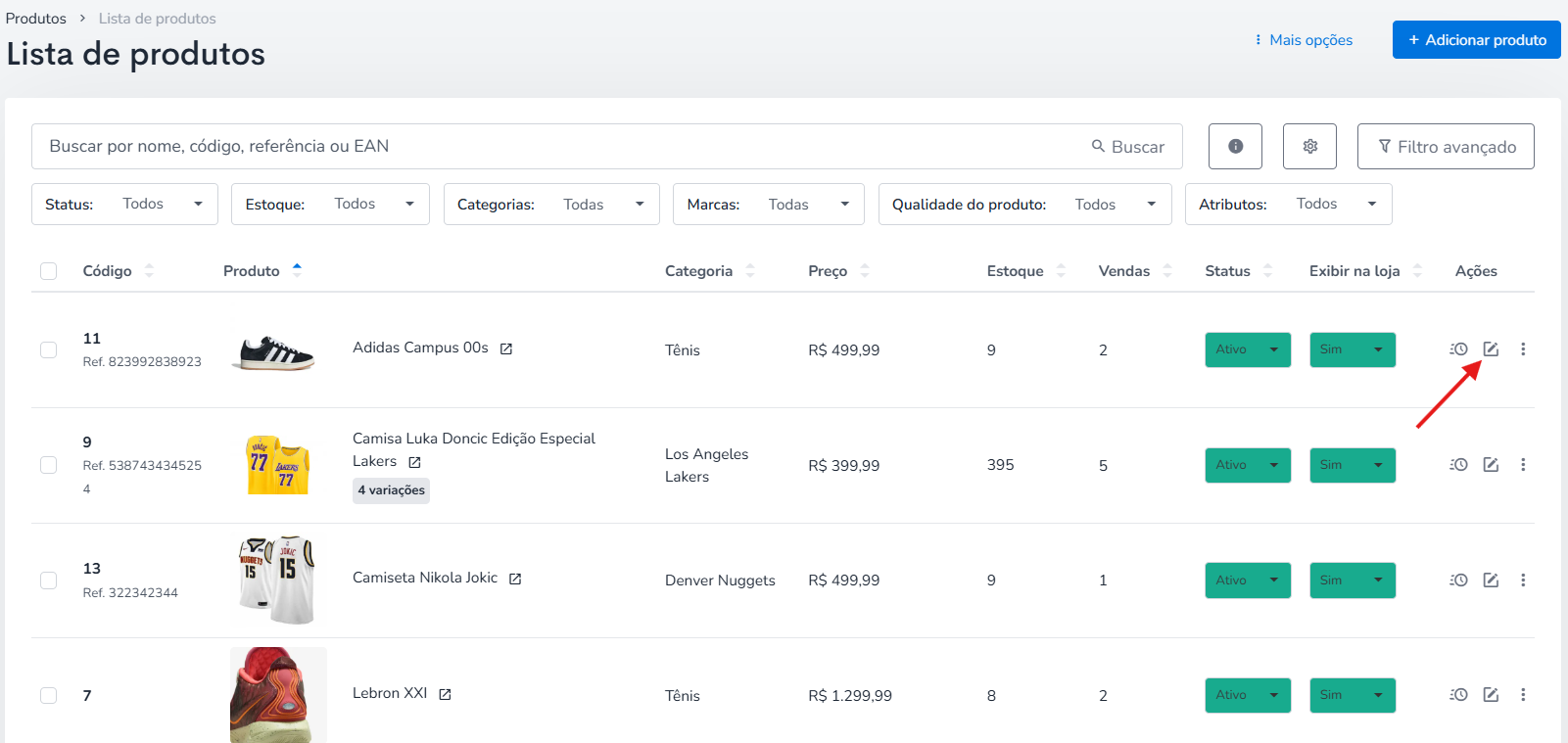The image size is (1568, 743).
Task: Open the Status filter dropdown
Action: pyautogui.click(x=124, y=205)
